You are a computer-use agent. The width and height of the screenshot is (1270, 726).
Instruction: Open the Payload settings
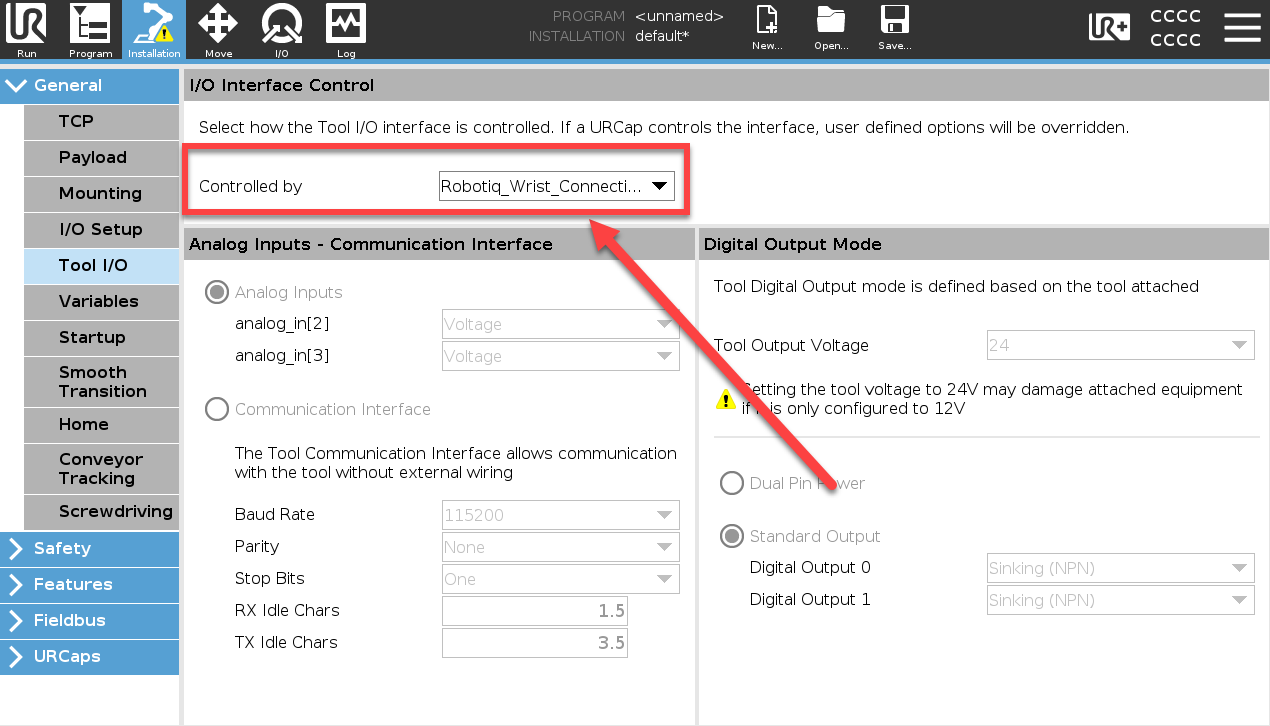102,157
